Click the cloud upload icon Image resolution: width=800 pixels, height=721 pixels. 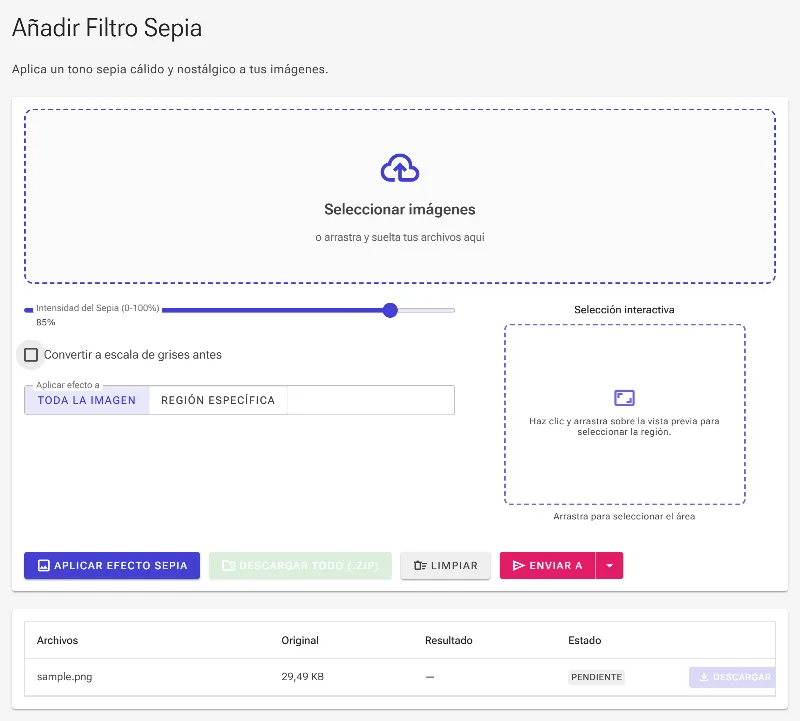point(399,168)
